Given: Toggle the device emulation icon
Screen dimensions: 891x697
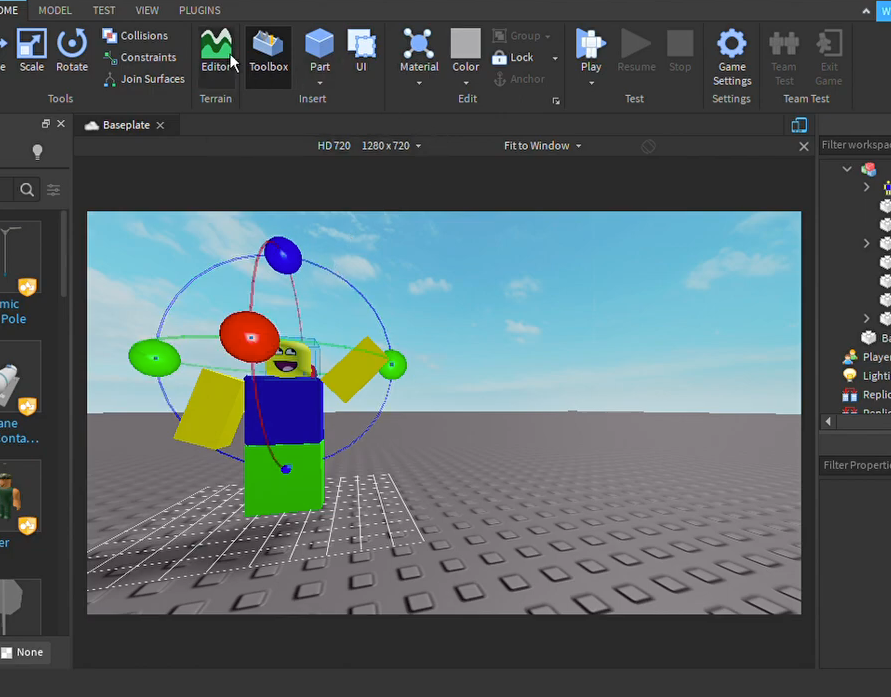Looking at the screenshot, I should pyautogui.click(x=800, y=125).
